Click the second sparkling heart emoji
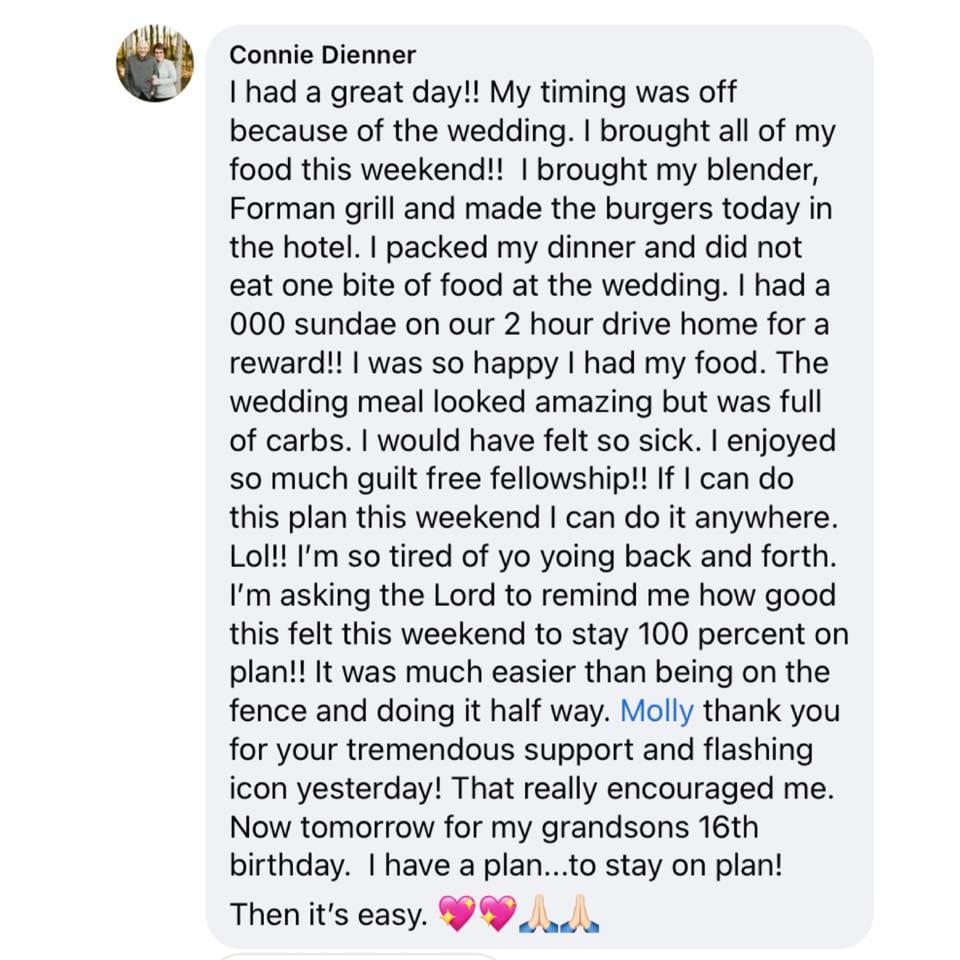 498,913
